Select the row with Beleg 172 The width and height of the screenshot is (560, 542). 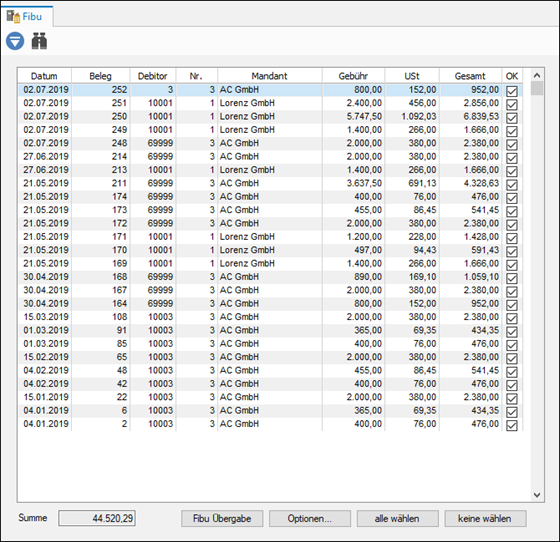(270, 224)
